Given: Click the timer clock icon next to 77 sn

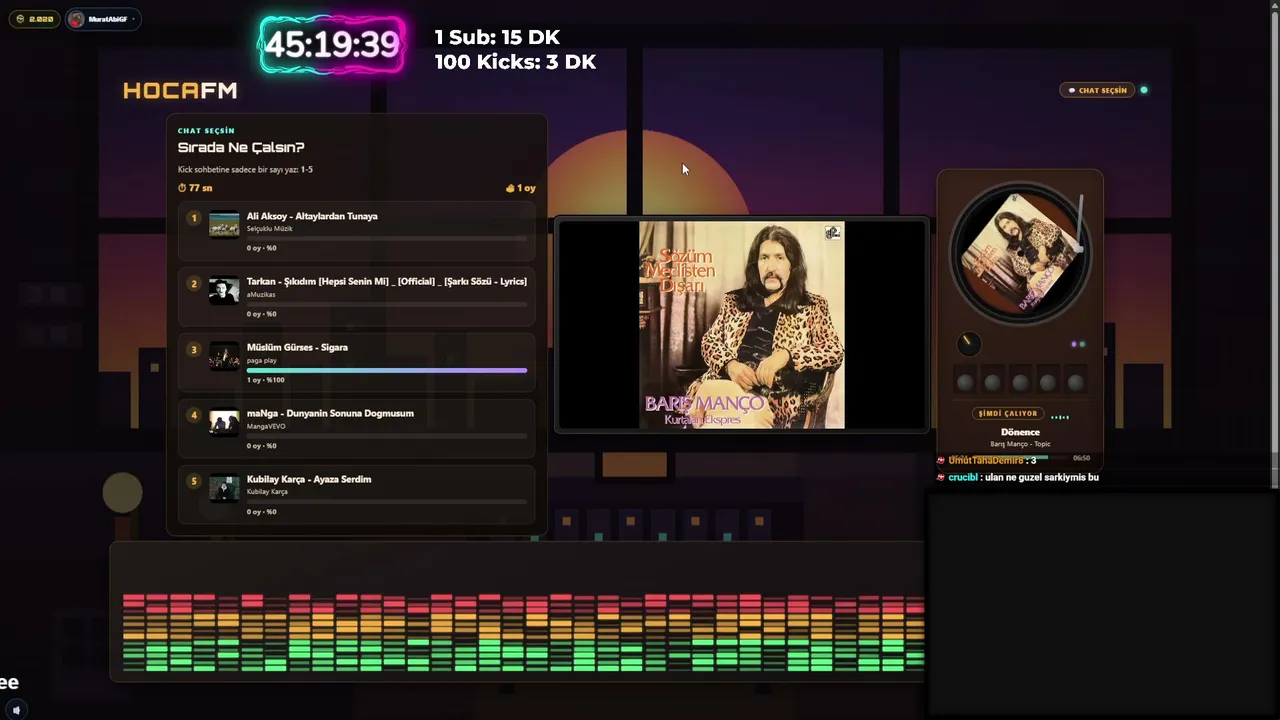Looking at the screenshot, I should coord(182,188).
